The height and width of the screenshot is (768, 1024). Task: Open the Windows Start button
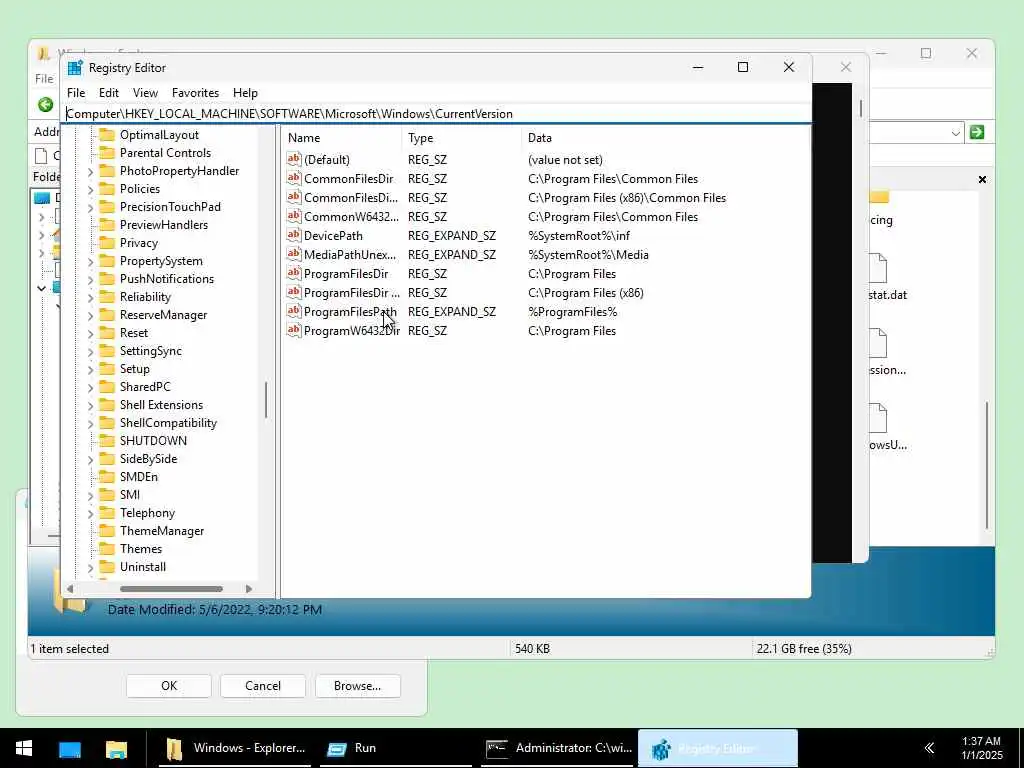click(24, 748)
